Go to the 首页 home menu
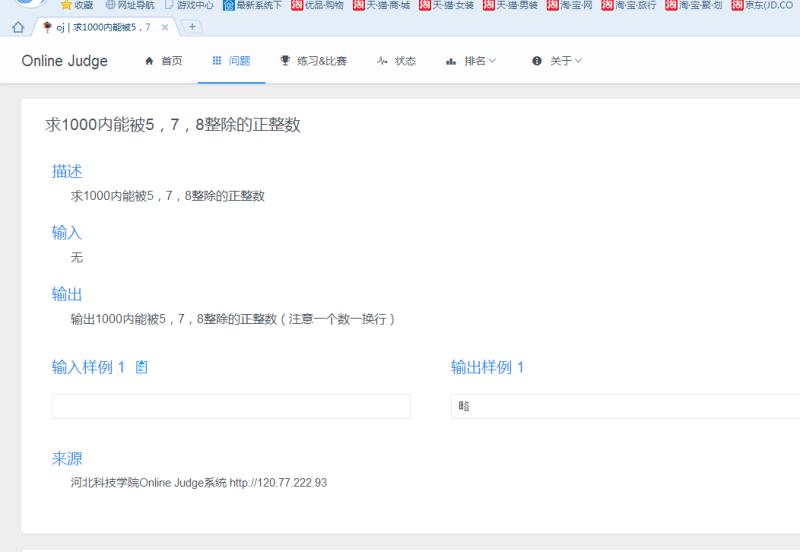 point(164,61)
